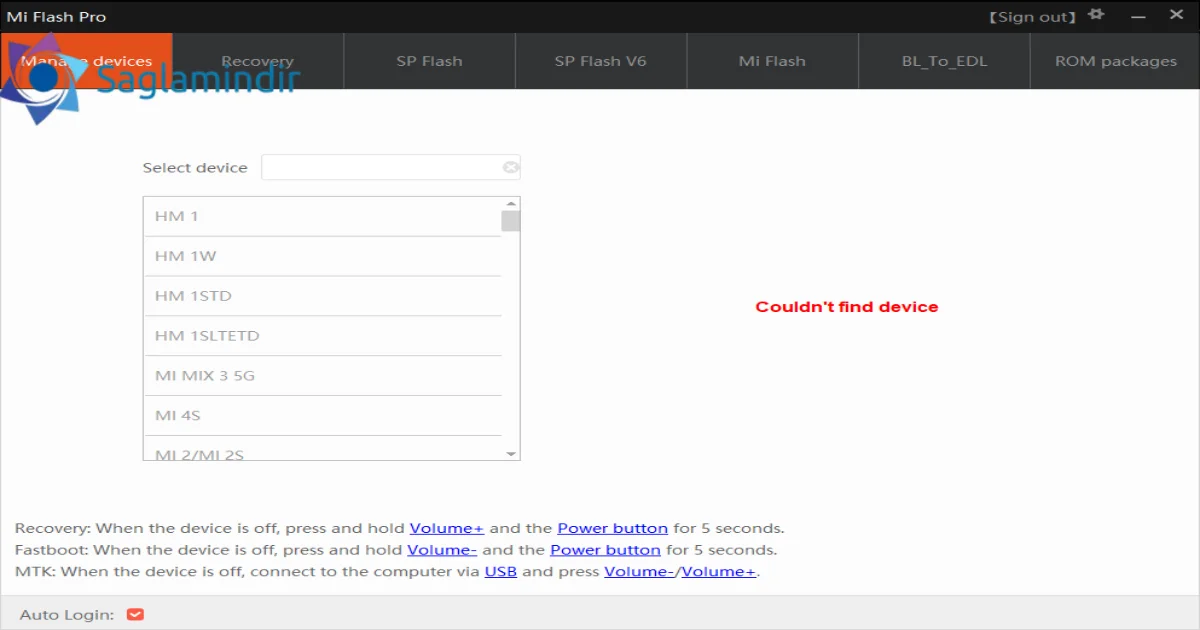Viewport: 1200px width, 630px height.
Task: Clear the Select device field
Action: click(510, 167)
